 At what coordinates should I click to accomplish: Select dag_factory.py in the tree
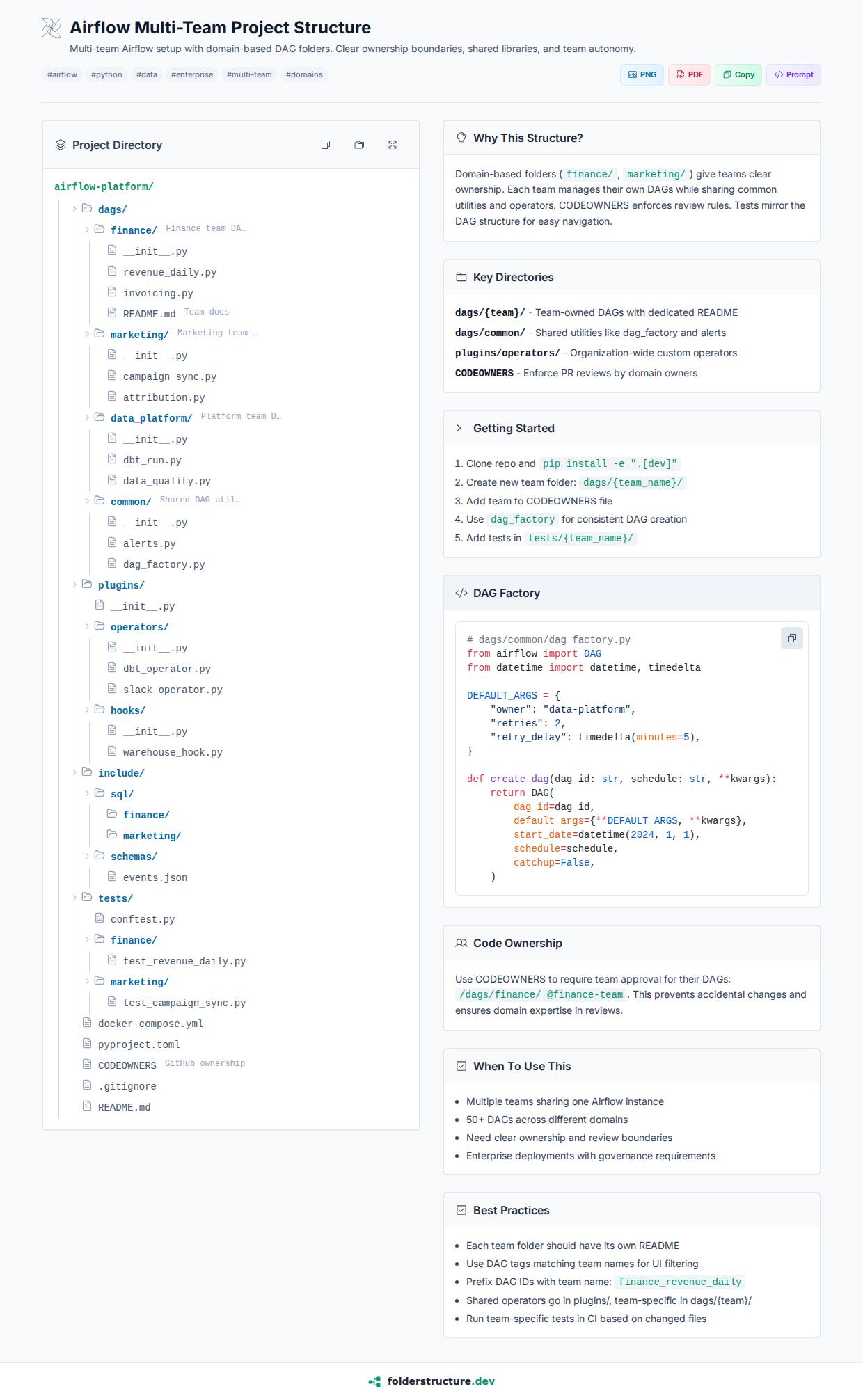[x=164, y=564]
